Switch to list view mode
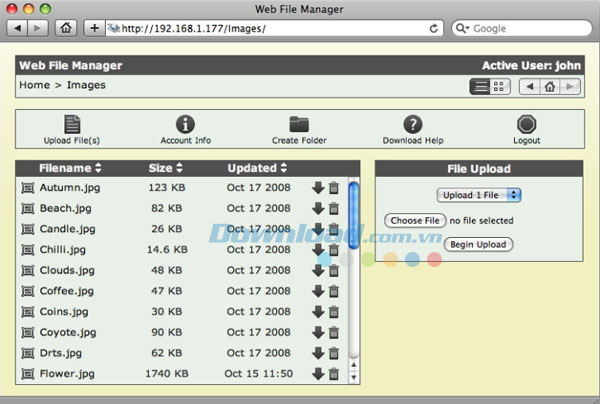 480,87
